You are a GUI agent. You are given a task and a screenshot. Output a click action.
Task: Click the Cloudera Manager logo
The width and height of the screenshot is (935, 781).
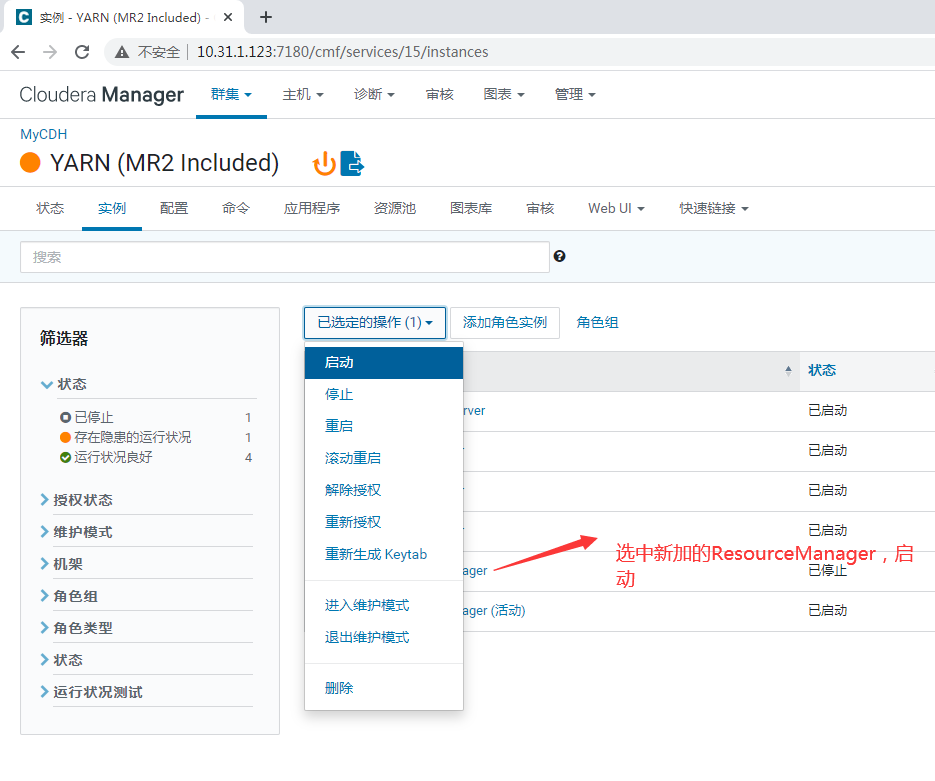(x=101, y=94)
